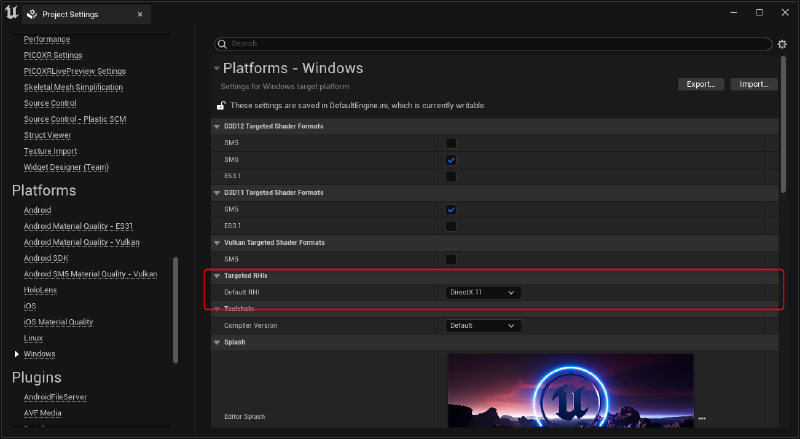The height and width of the screenshot is (439, 800).
Task: Collapse Vulkan Targeted Shader Formats section
Action: click(x=217, y=242)
